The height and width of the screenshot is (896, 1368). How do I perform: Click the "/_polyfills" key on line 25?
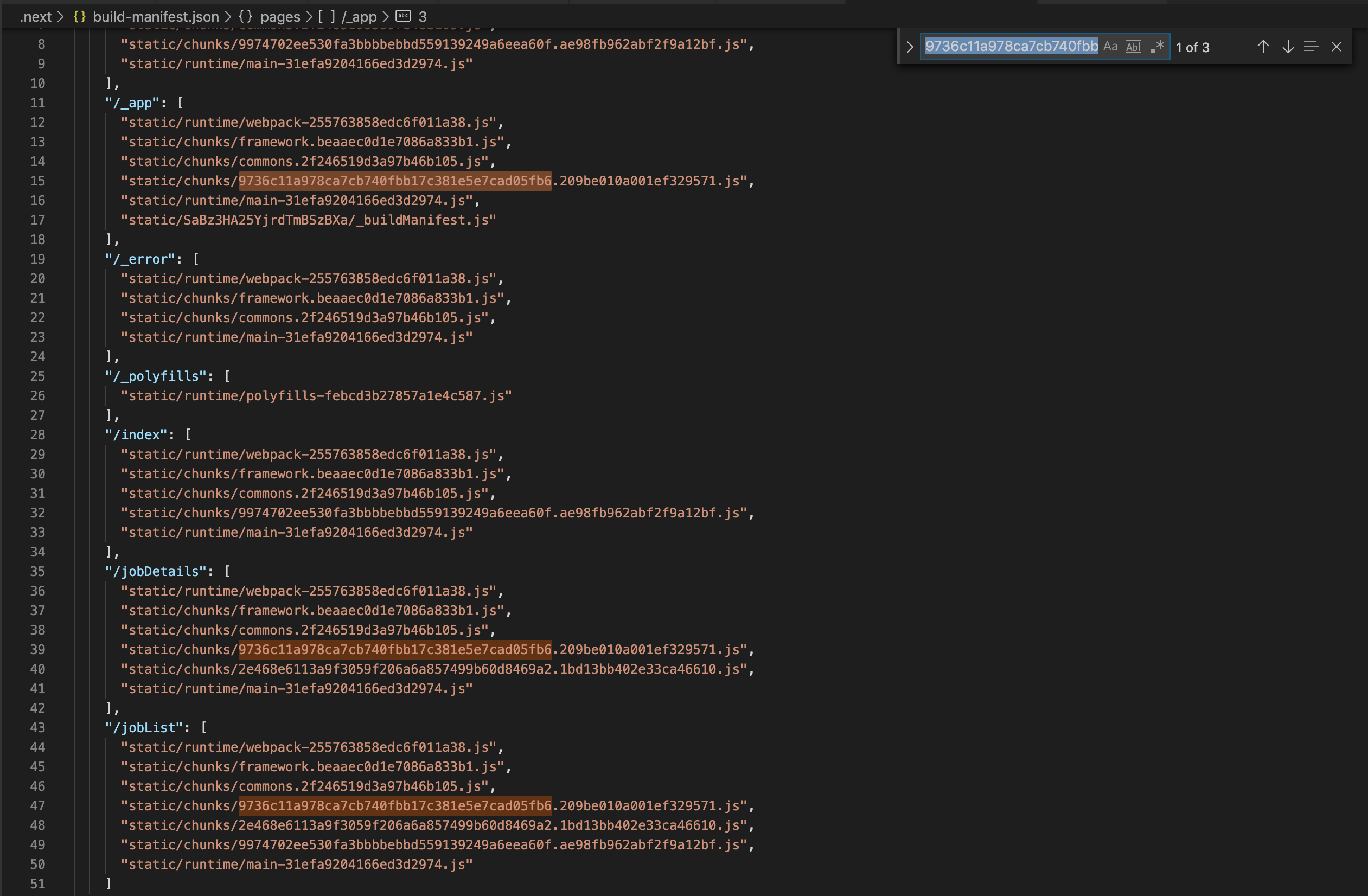click(155, 376)
